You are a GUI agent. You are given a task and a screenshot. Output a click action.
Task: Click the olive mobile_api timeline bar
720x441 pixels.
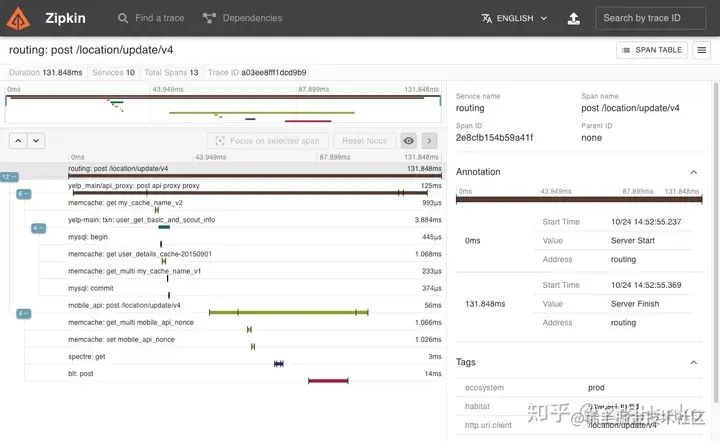(x=288, y=312)
